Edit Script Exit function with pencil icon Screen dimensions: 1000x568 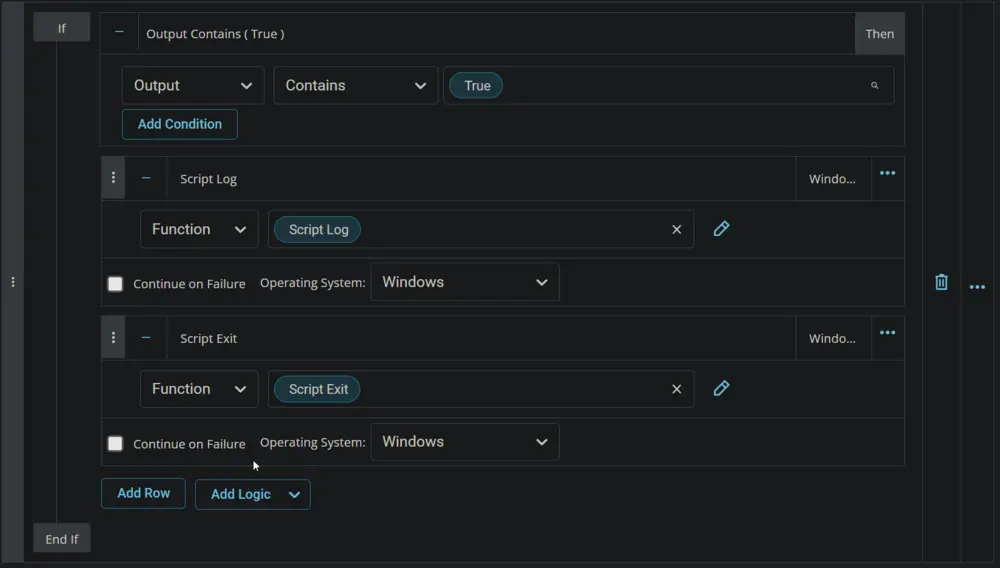721,388
